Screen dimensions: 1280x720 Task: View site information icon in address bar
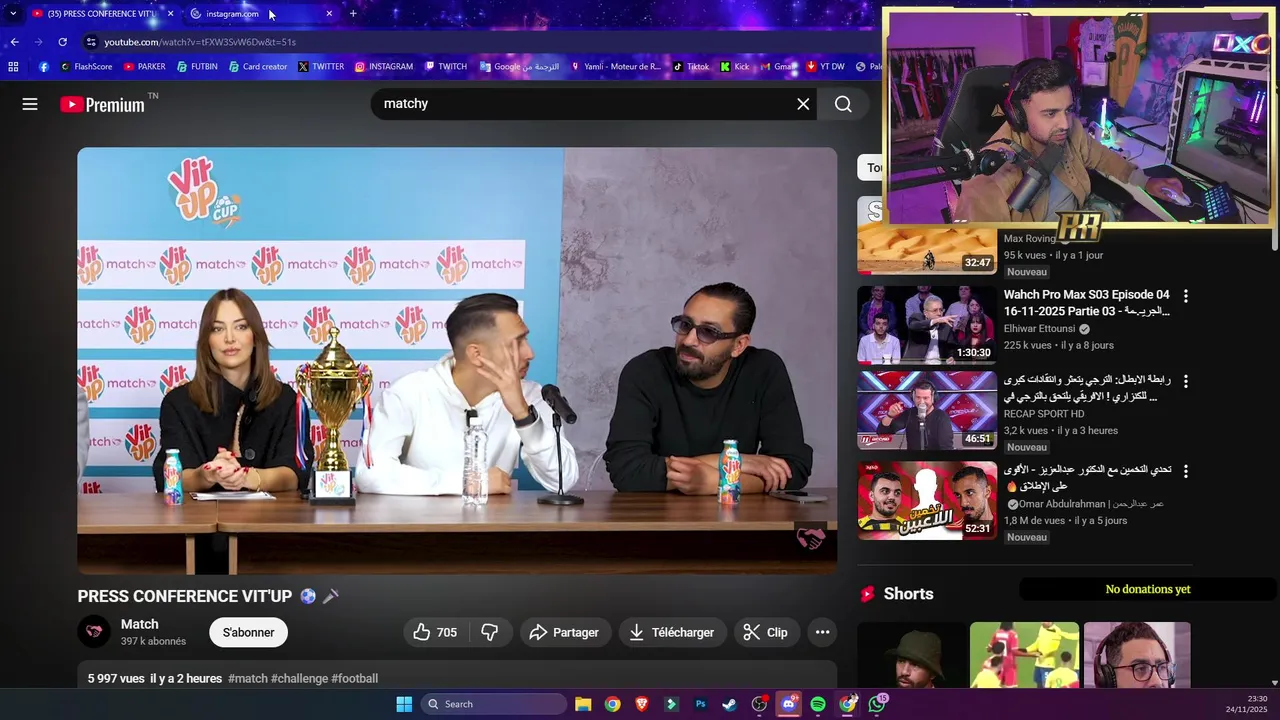click(x=91, y=42)
